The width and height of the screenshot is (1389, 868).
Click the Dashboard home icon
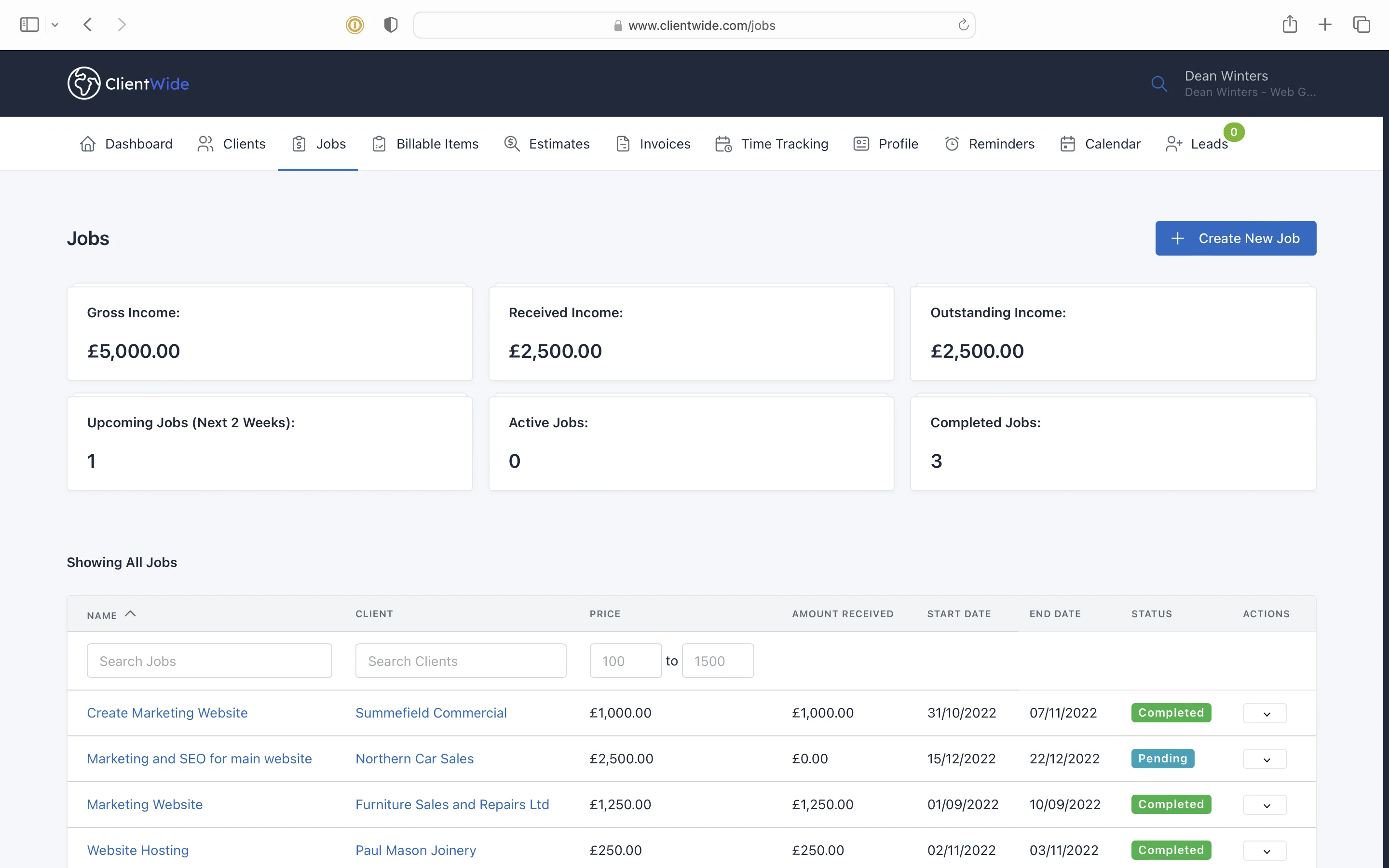88,144
